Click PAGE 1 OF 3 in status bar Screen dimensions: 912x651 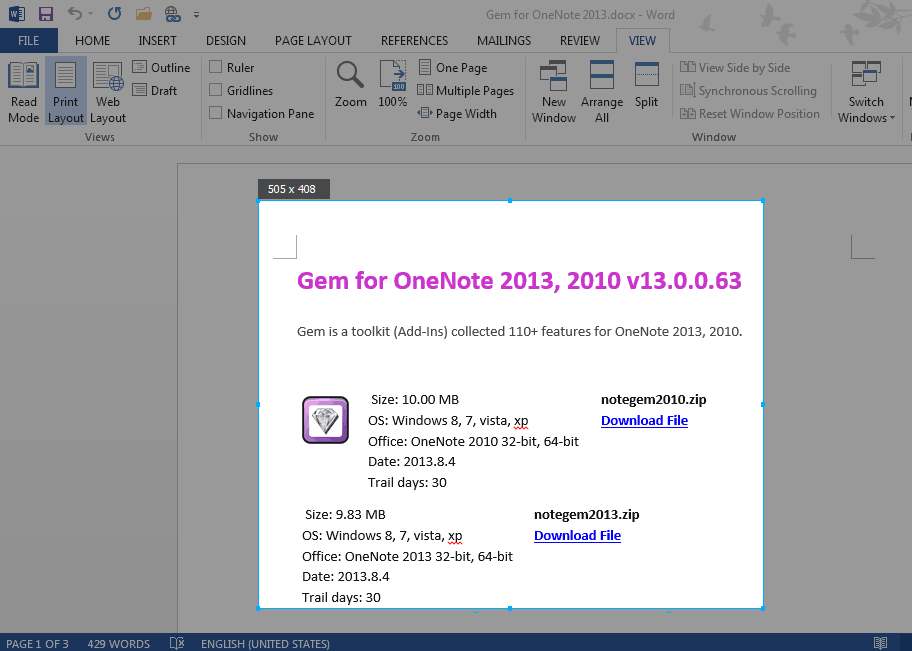point(37,643)
